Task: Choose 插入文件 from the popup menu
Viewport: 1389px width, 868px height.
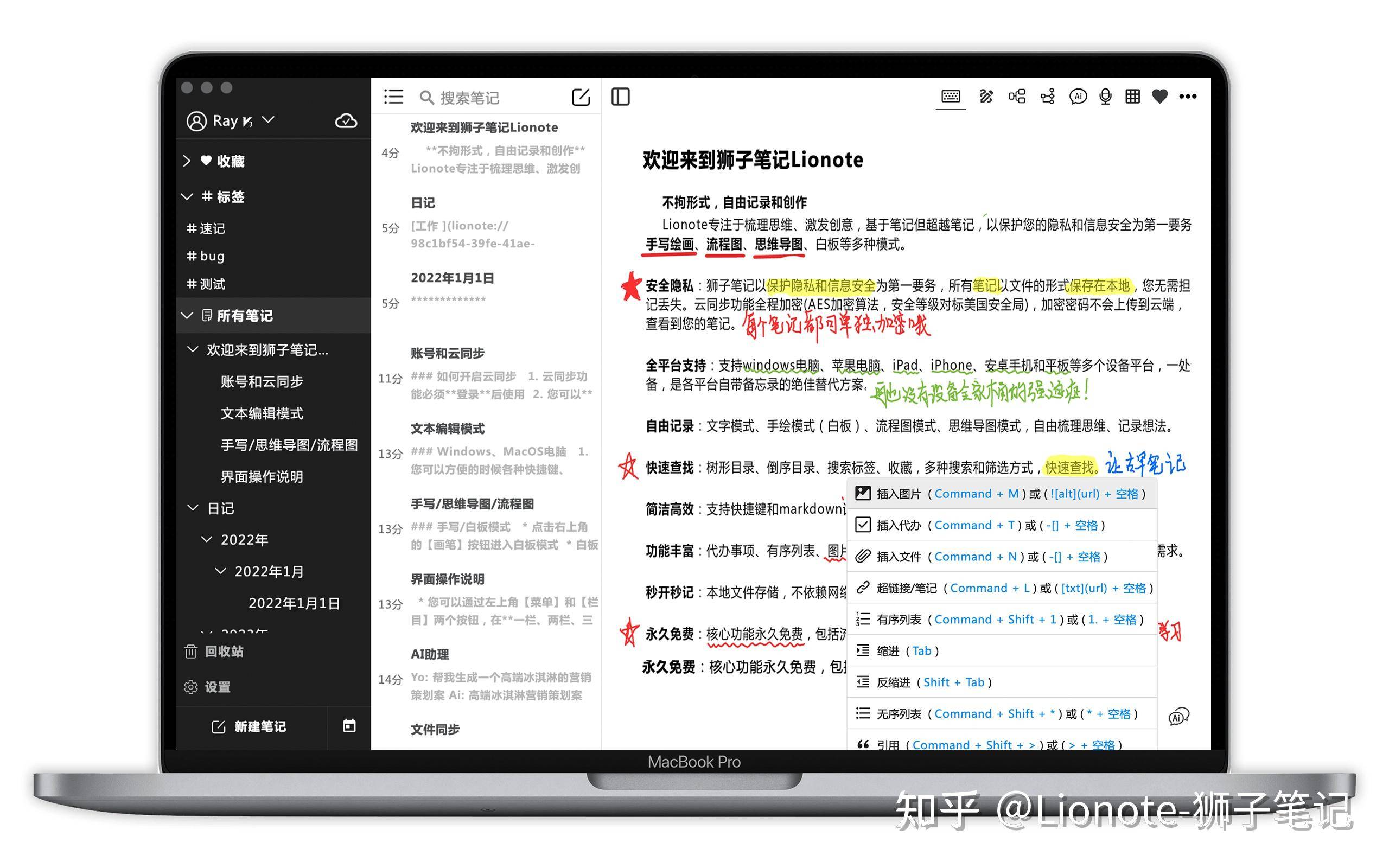Action: coord(1002,556)
